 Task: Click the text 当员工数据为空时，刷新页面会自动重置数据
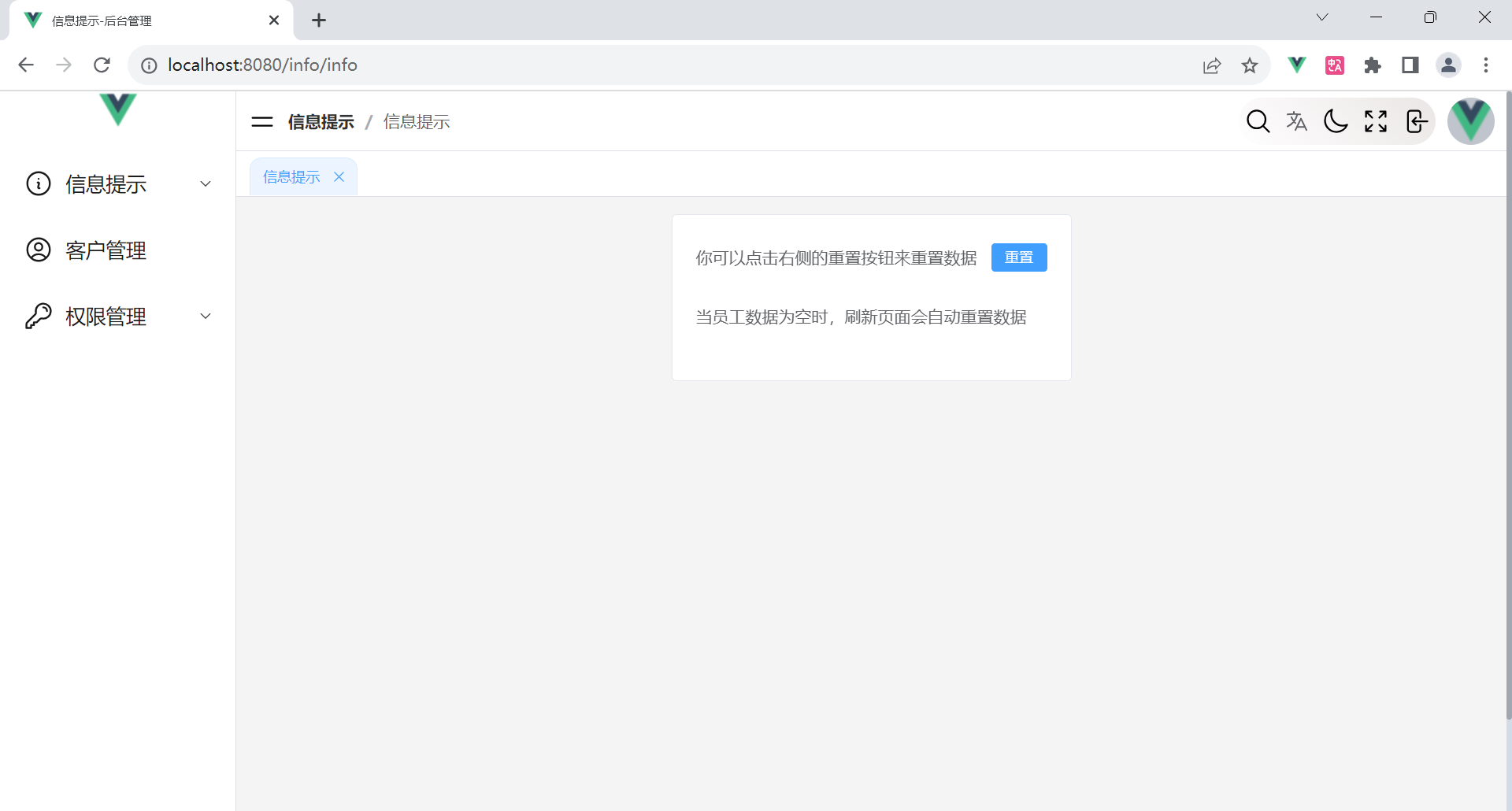point(862,317)
